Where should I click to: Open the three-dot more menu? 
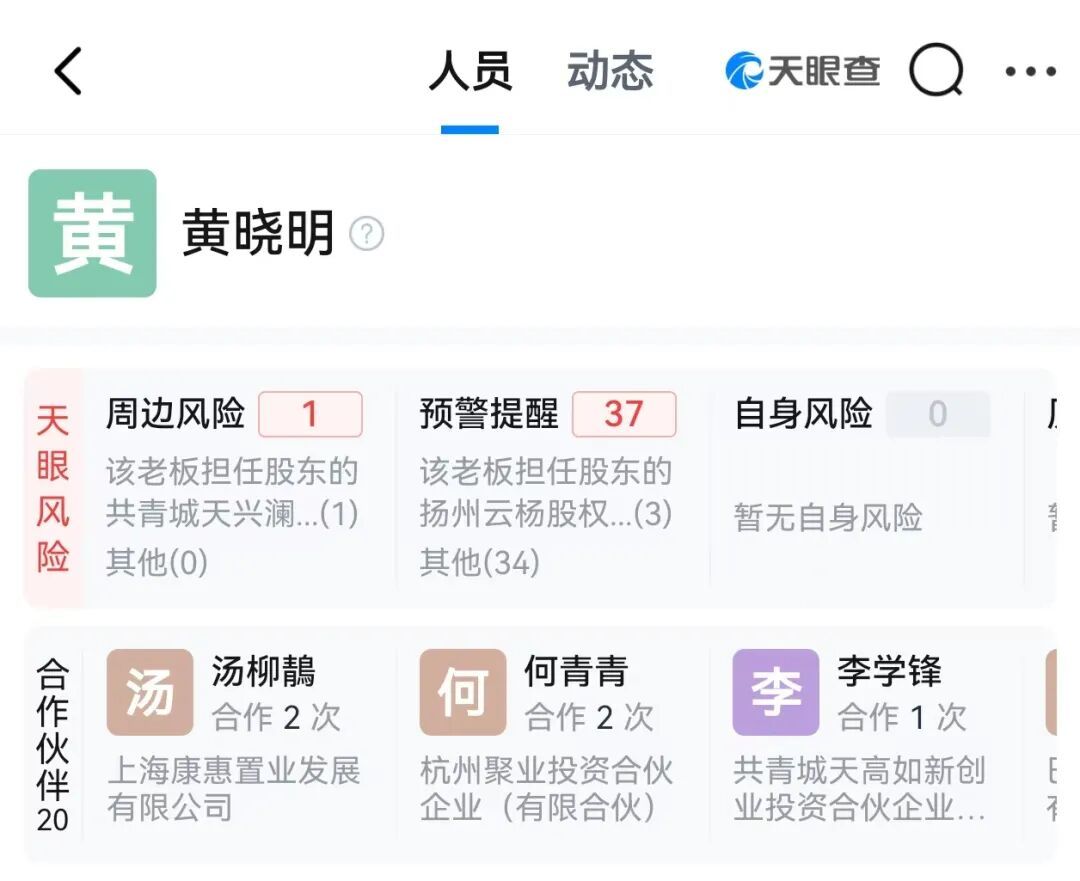tap(1030, 71)
